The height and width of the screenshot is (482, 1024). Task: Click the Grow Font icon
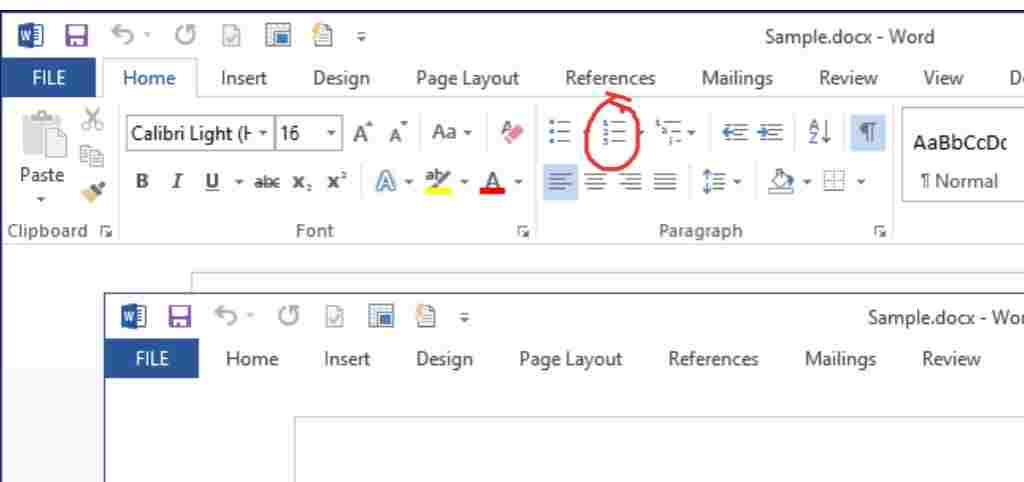(x=362, y=133)
